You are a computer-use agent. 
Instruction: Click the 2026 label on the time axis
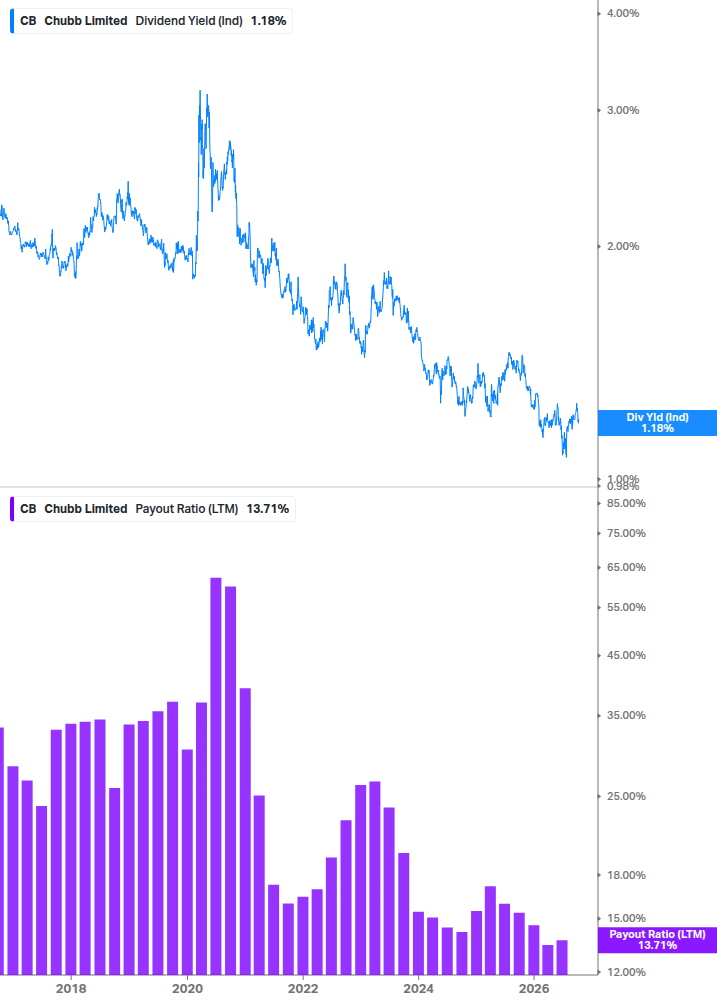click(534, 989)
